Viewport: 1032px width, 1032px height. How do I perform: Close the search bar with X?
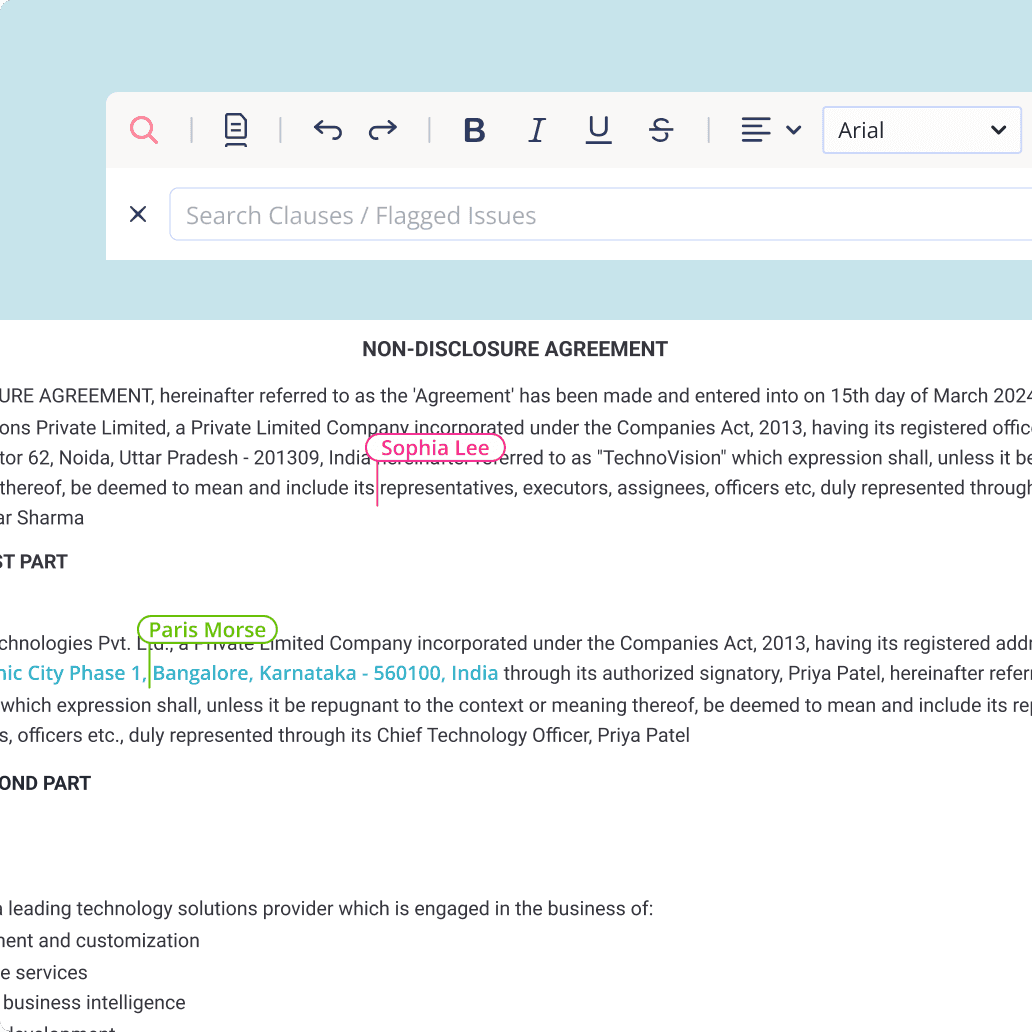(138, 214)
